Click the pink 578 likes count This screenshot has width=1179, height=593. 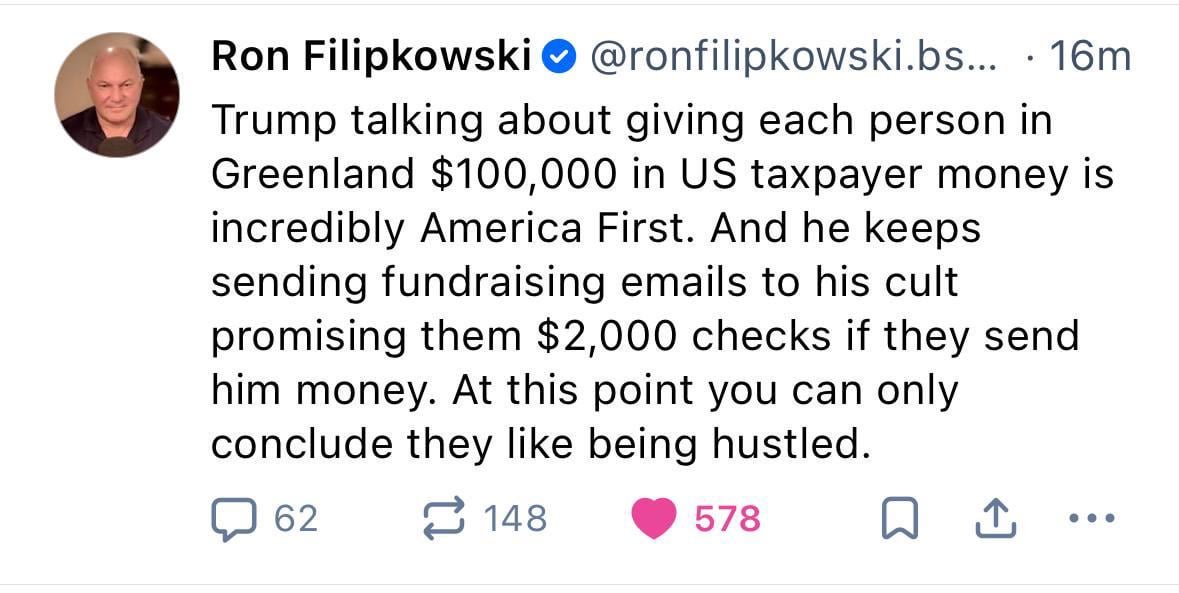point(728,518)
